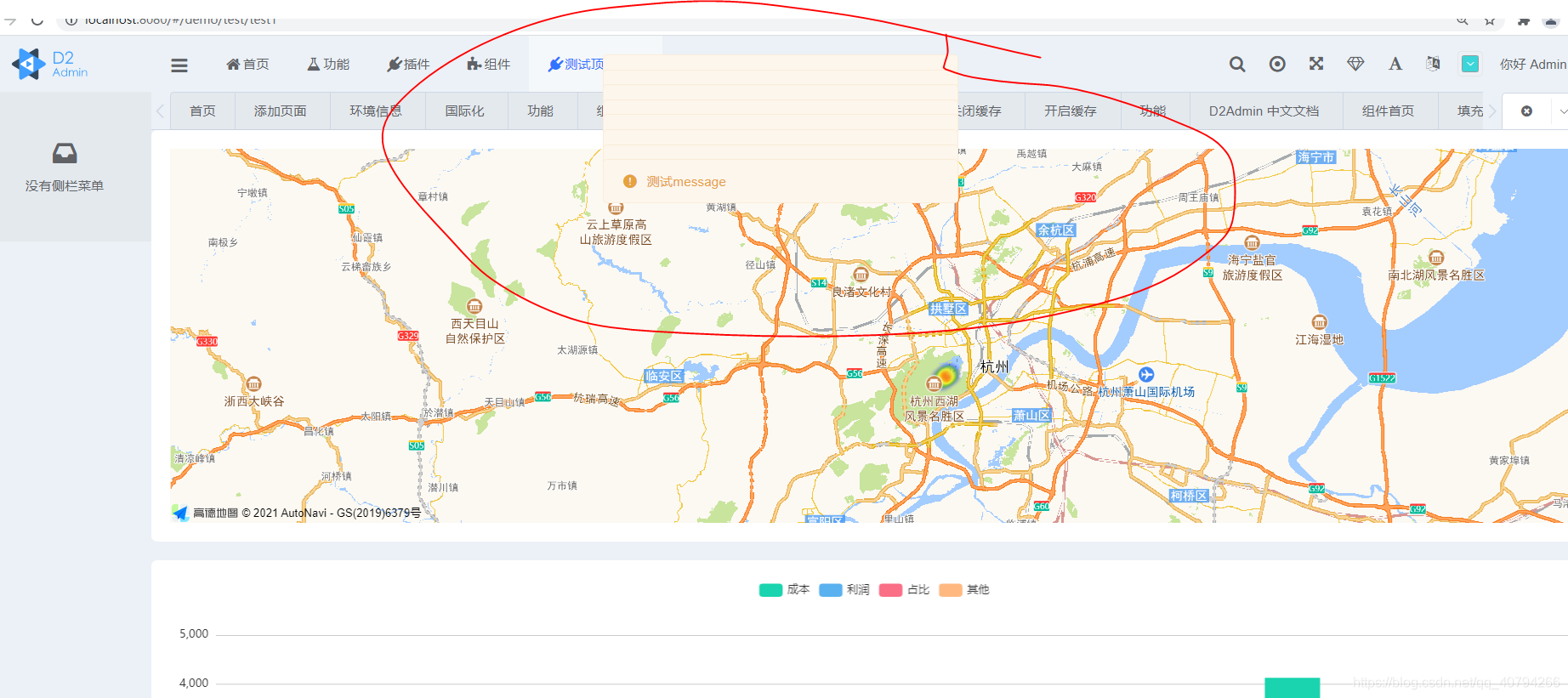Open the 功能 header menu with flask icon
This screenshot has height=698, width=1568.
tap(328, 65)
